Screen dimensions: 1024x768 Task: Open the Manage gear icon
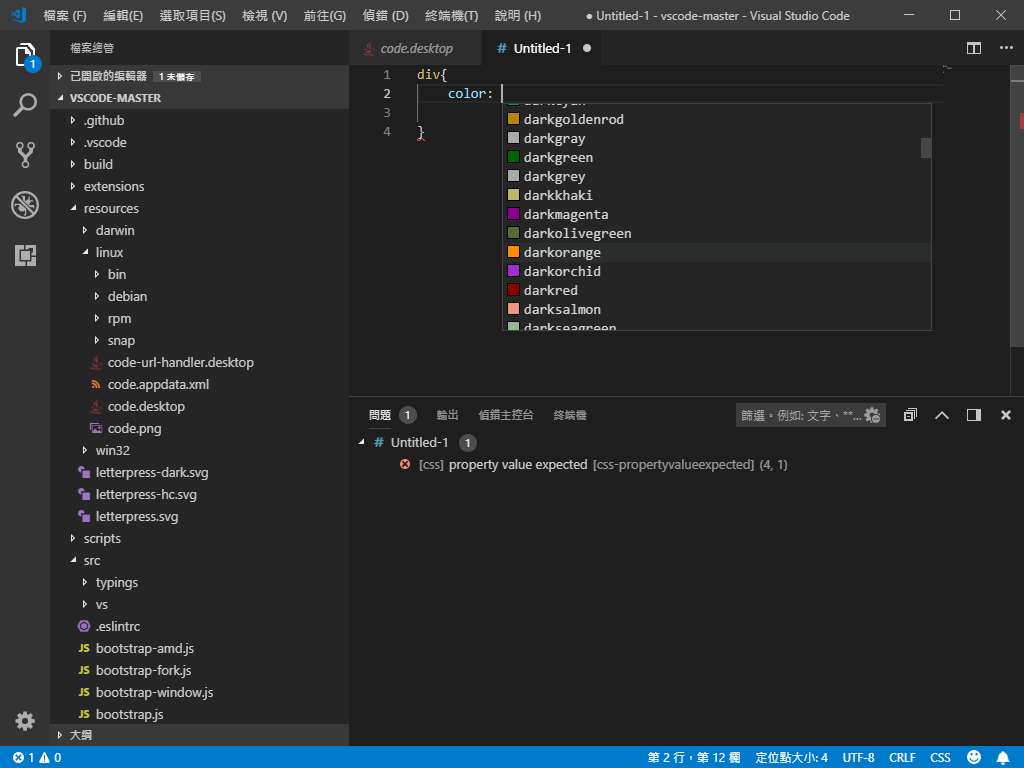[x=25, y=720]
